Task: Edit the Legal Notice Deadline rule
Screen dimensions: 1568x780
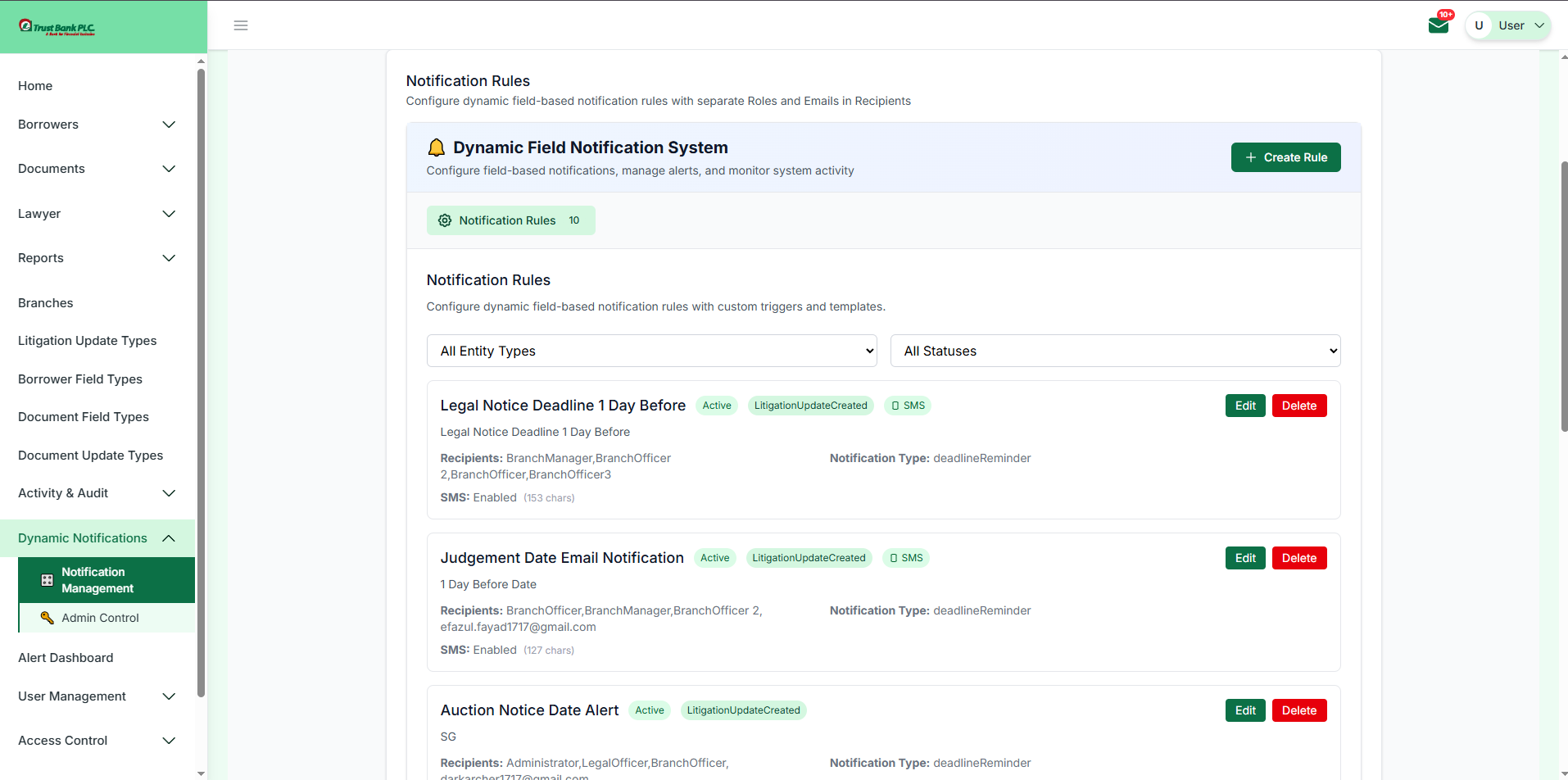Action: click(1244, 406)
